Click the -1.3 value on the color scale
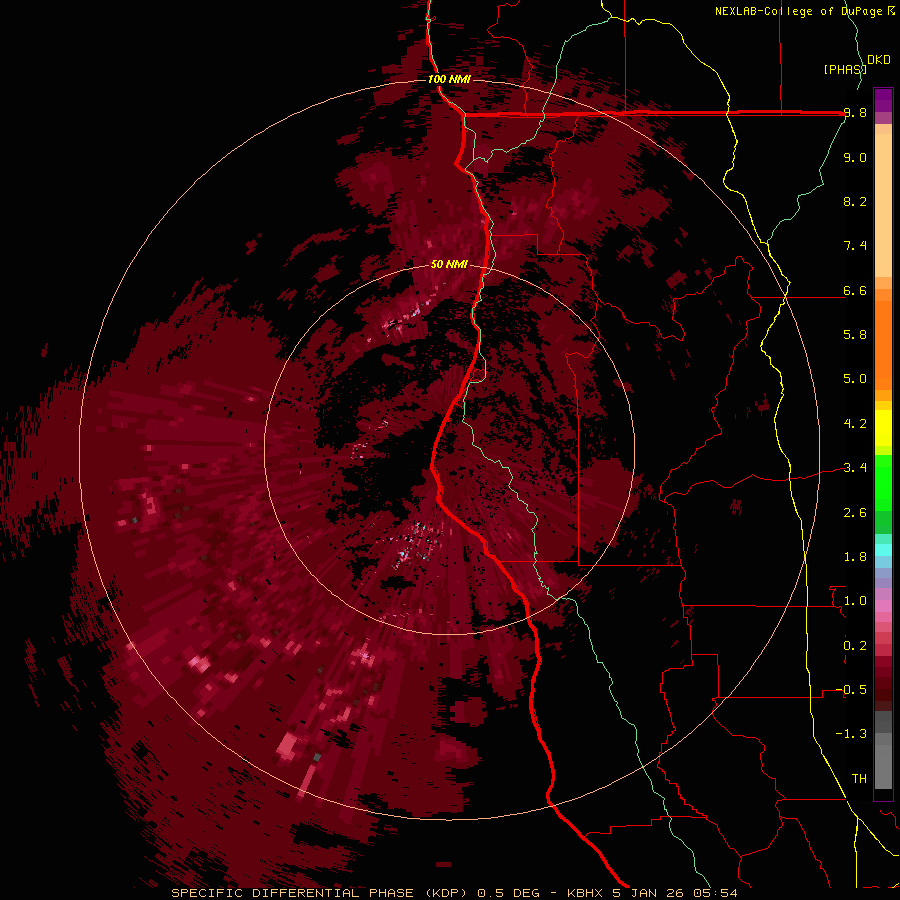Viewport: 900px width, 900px height. click(851, 734)
